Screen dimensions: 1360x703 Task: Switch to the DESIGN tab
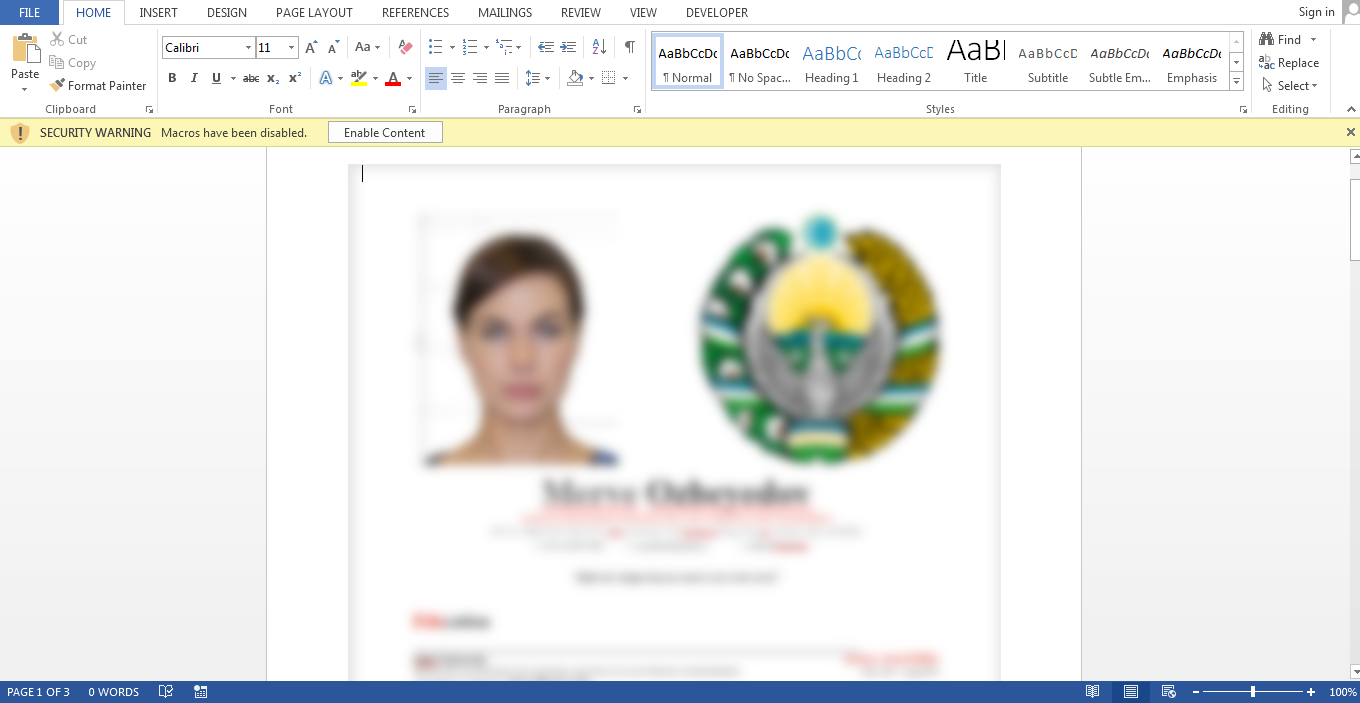tap(227, 13)
